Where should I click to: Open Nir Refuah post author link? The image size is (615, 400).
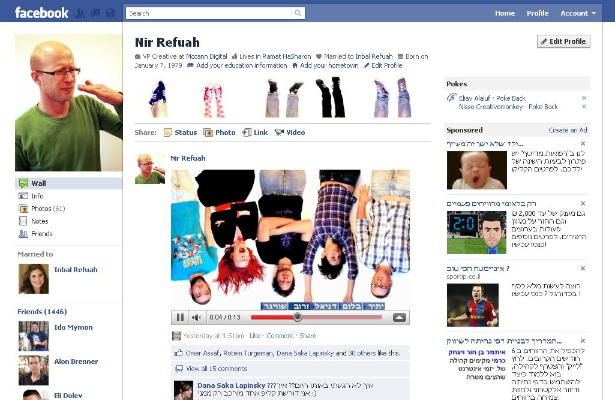(188, 158)
